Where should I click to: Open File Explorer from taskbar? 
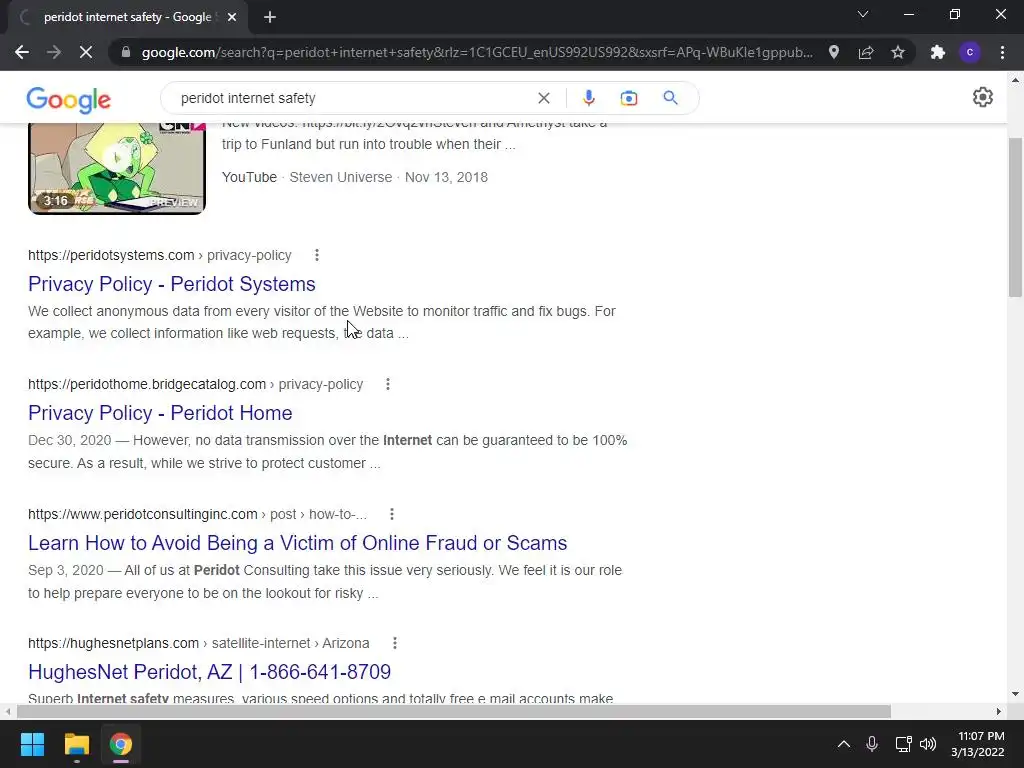coord(76,744)
